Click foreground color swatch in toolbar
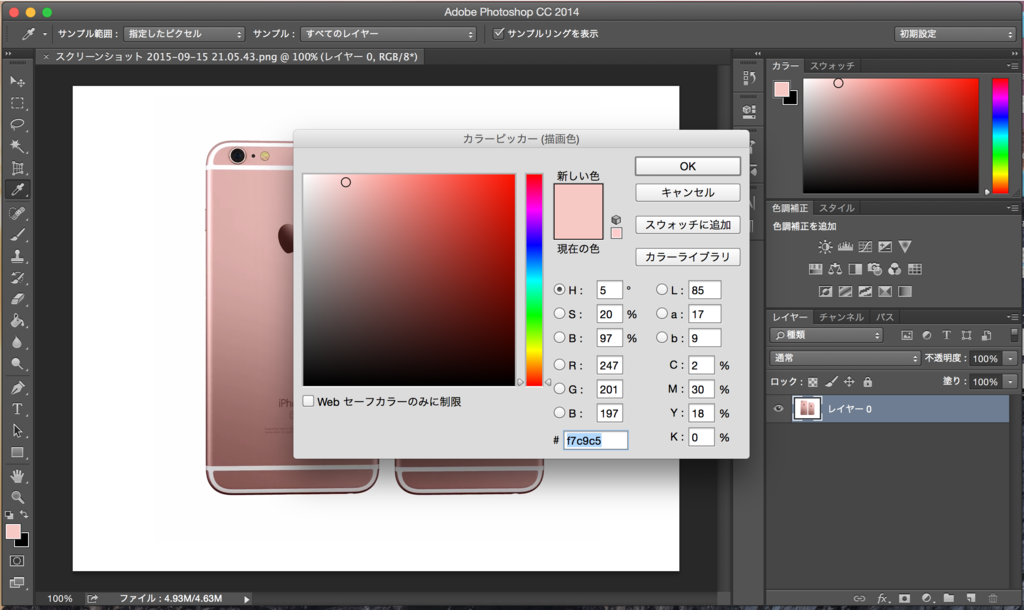This screenshot has height=610, width=1024. click(x=13, y=532)
